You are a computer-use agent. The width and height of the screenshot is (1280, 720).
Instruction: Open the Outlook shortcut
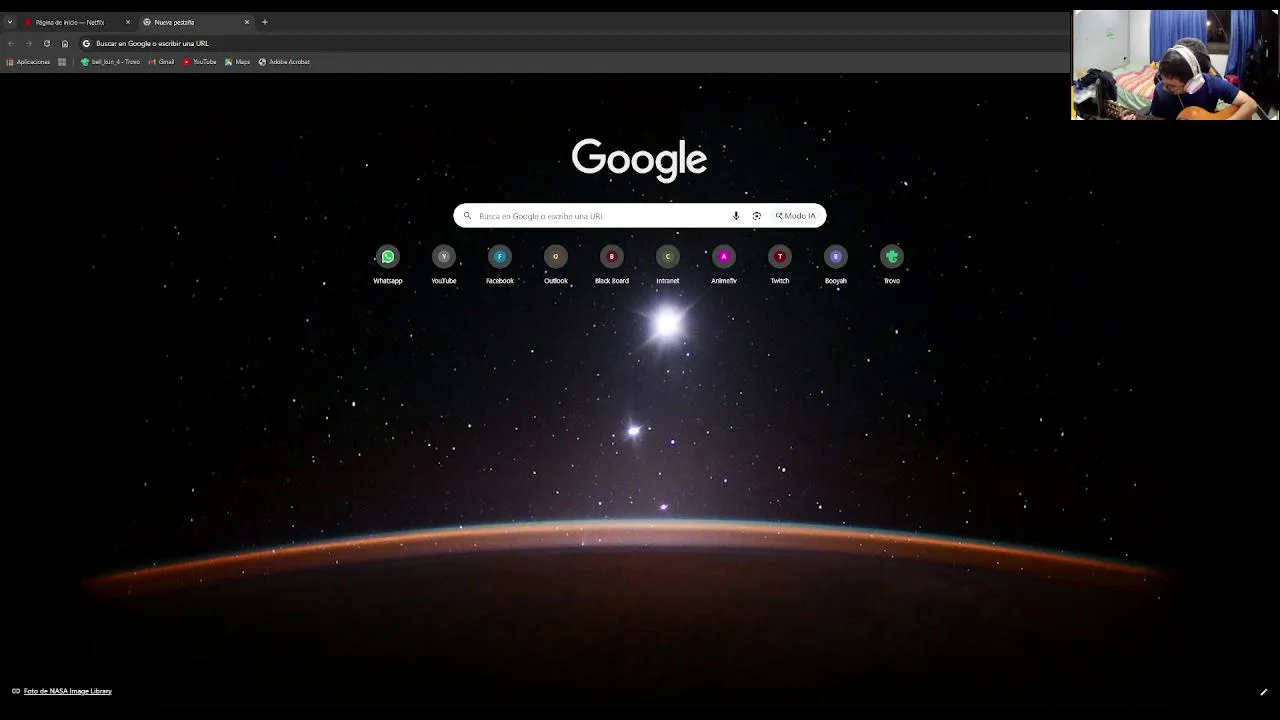556,265
